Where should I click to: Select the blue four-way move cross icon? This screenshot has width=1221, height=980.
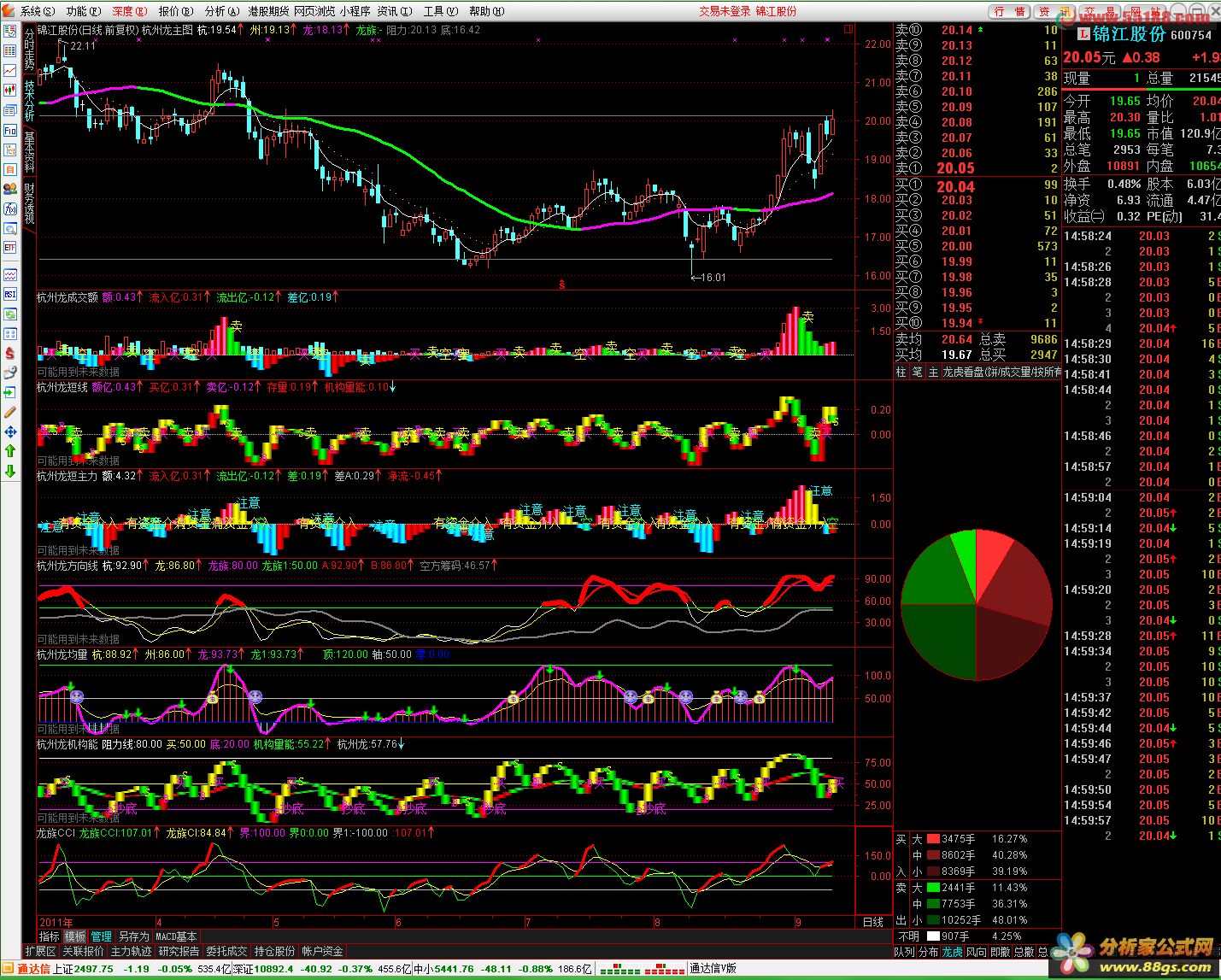(10, 431)
